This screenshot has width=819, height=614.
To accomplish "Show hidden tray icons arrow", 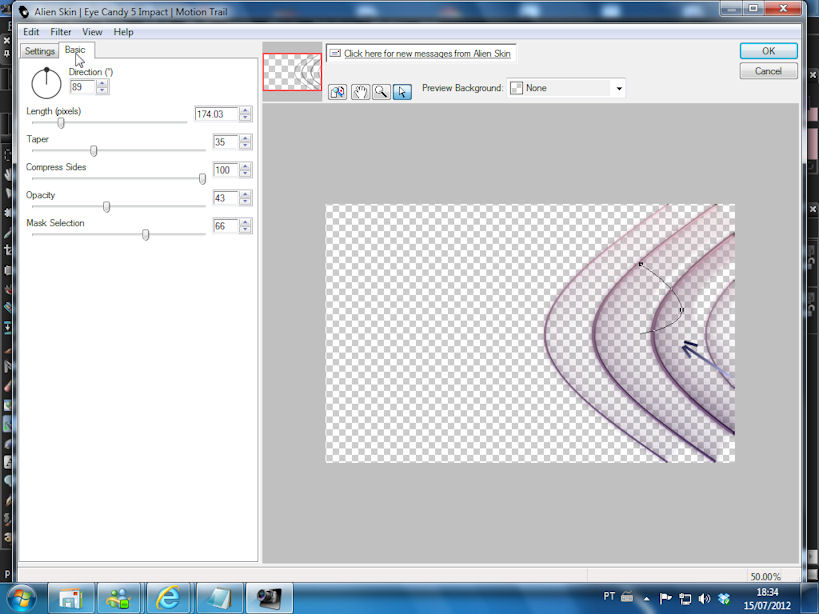I will 647,599.
